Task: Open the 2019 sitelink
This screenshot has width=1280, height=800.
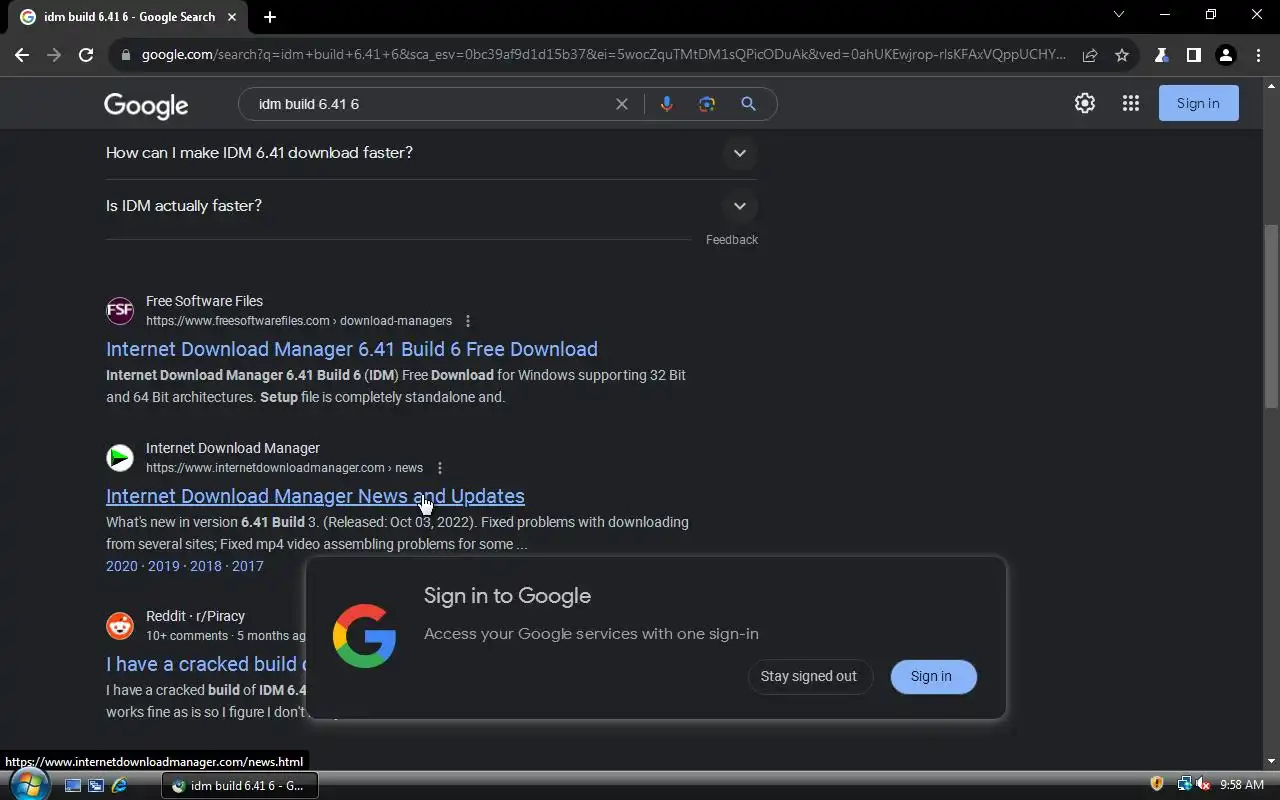Action: tap(164, 566)
